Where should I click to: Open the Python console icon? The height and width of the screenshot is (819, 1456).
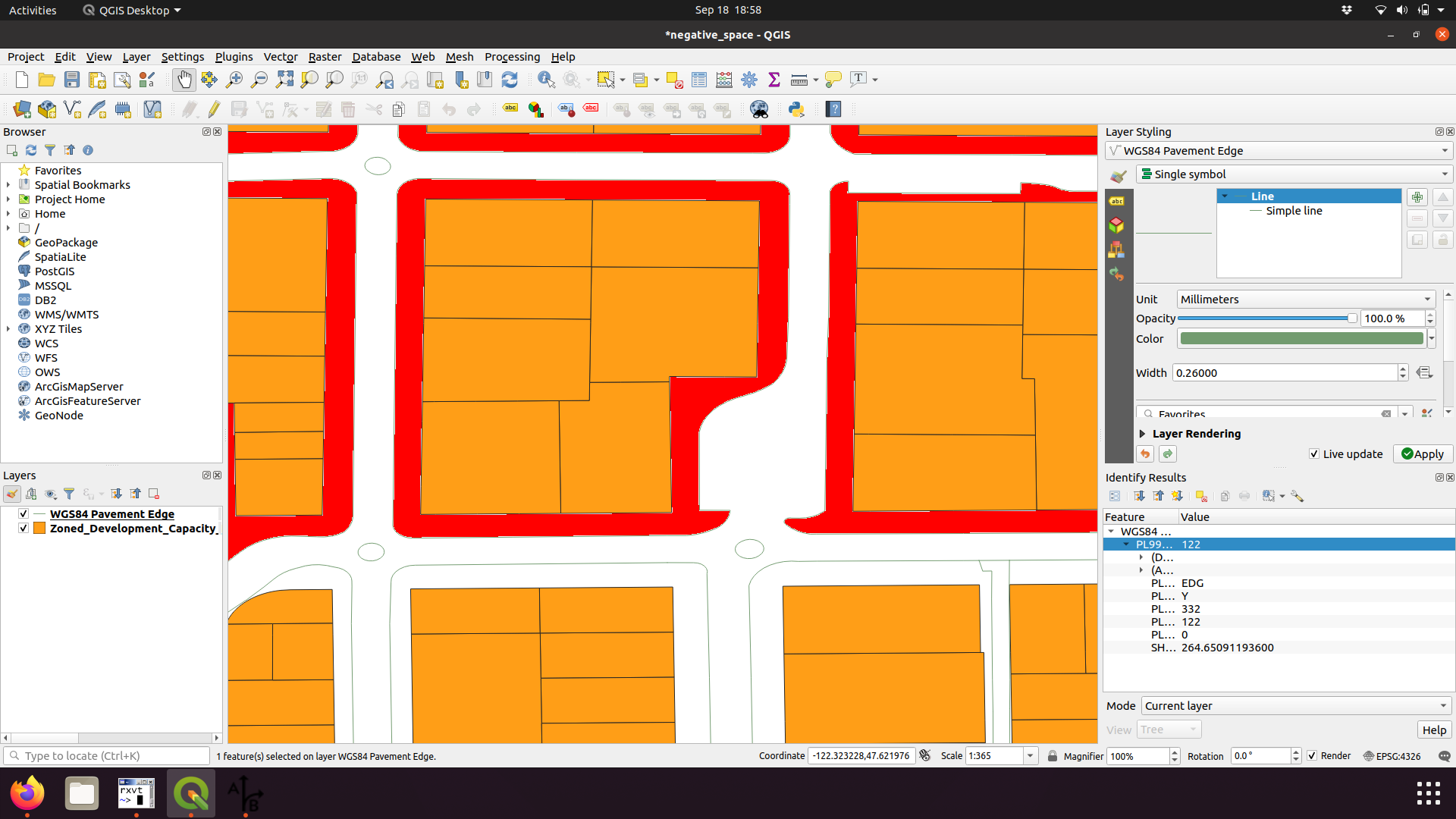point(796,109)
